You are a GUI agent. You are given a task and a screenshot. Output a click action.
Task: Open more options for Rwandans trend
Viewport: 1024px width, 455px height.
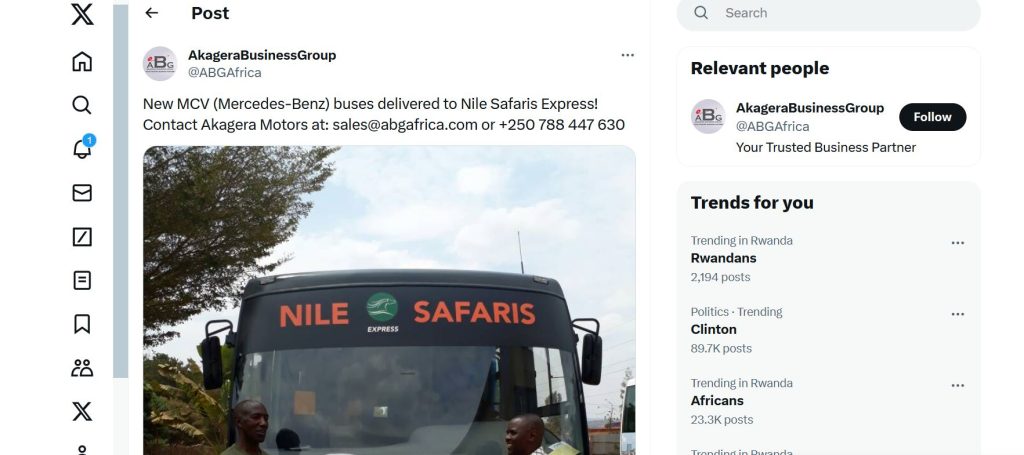[957, 243]
